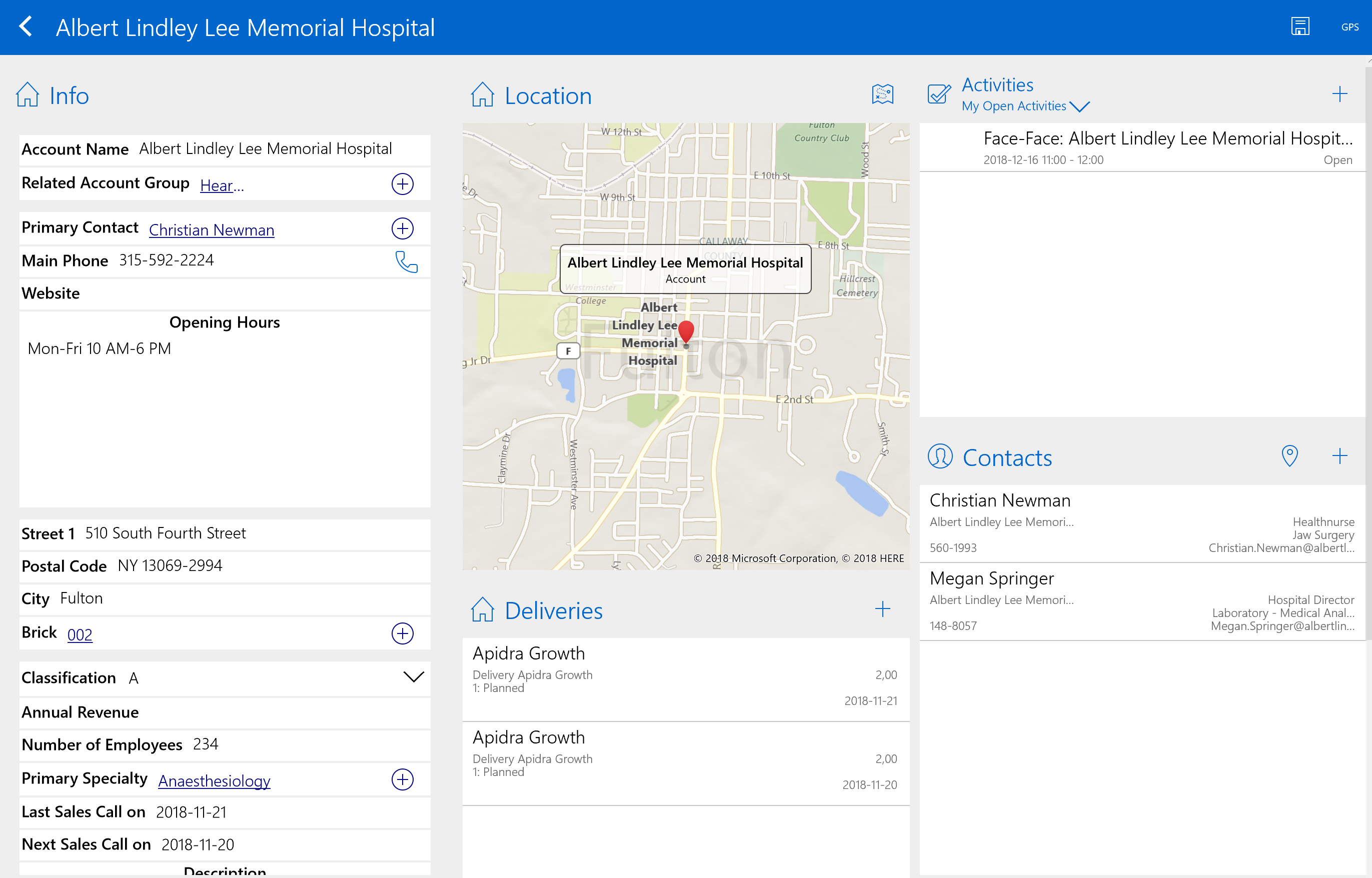
Task: Click Christian Newman's email address
Action: click(x=1281, y=548)
